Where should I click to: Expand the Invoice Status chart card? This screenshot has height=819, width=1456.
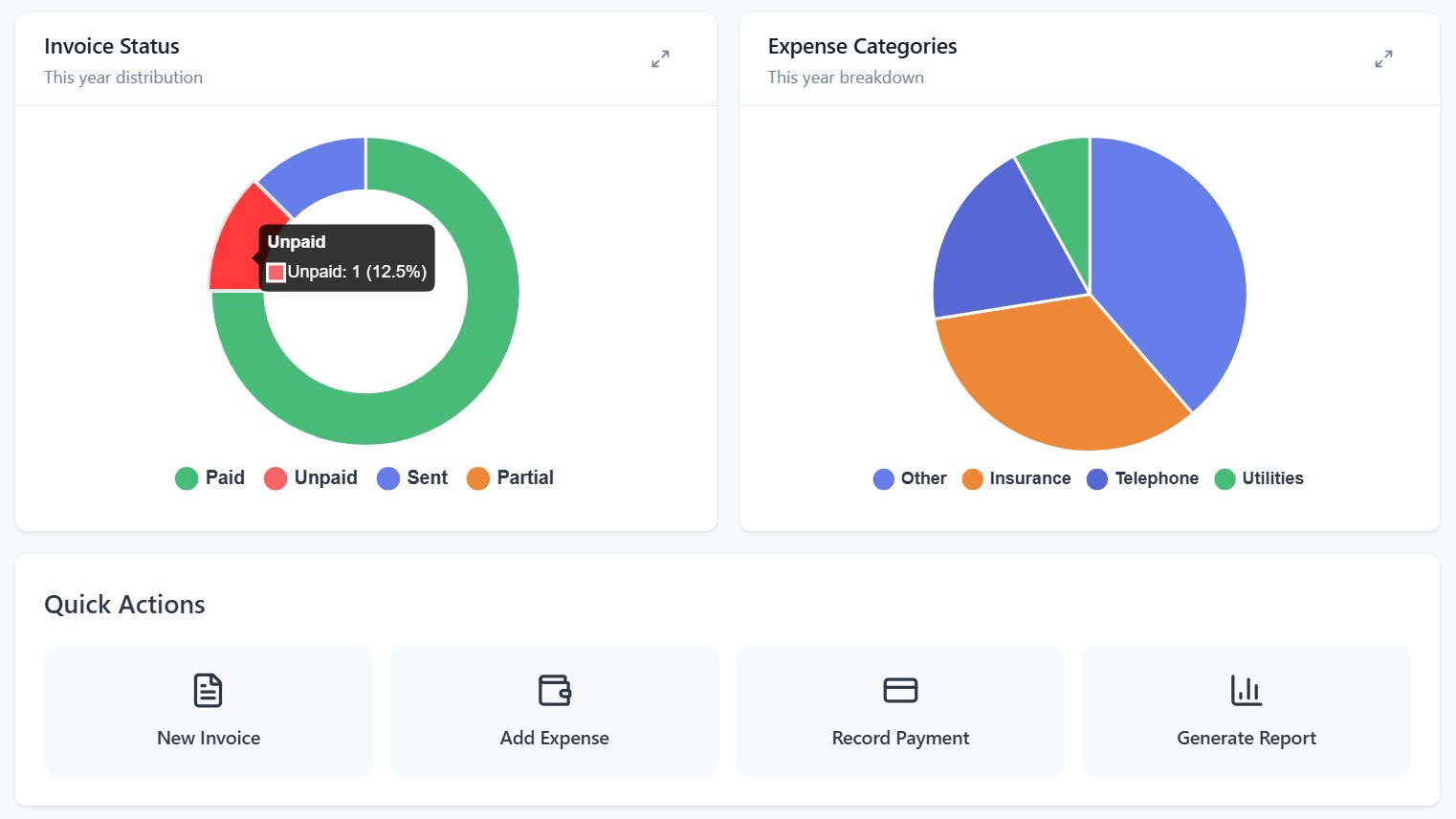(660, 59)
